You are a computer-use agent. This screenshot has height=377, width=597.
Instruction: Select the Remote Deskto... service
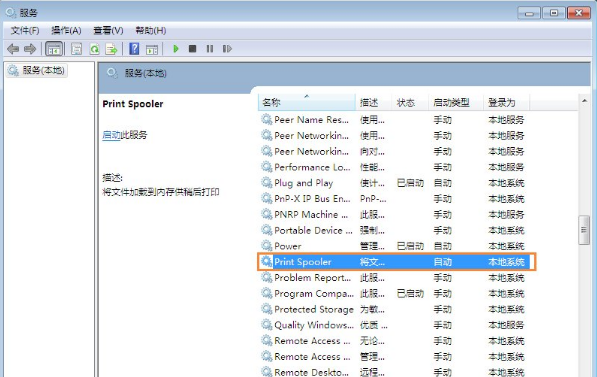click(394, 372)
